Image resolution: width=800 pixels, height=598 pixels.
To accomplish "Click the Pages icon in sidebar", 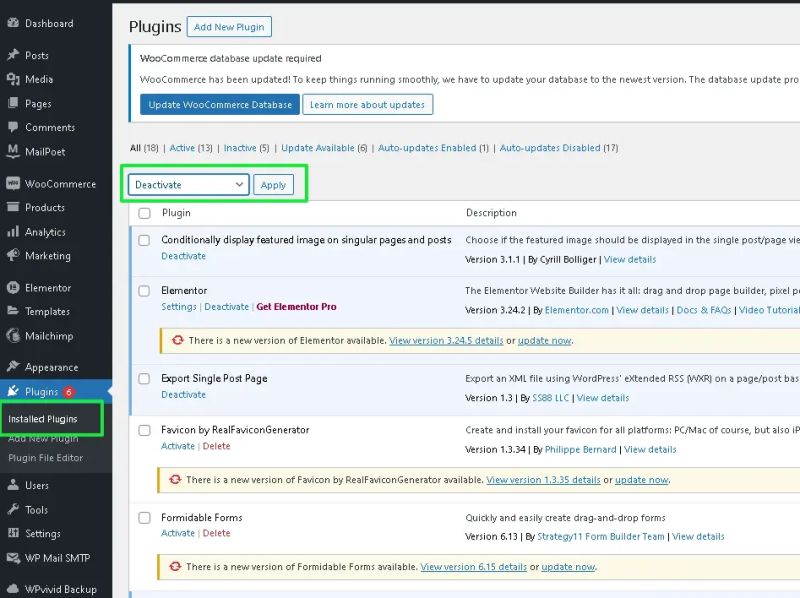I will coord(13,103).
